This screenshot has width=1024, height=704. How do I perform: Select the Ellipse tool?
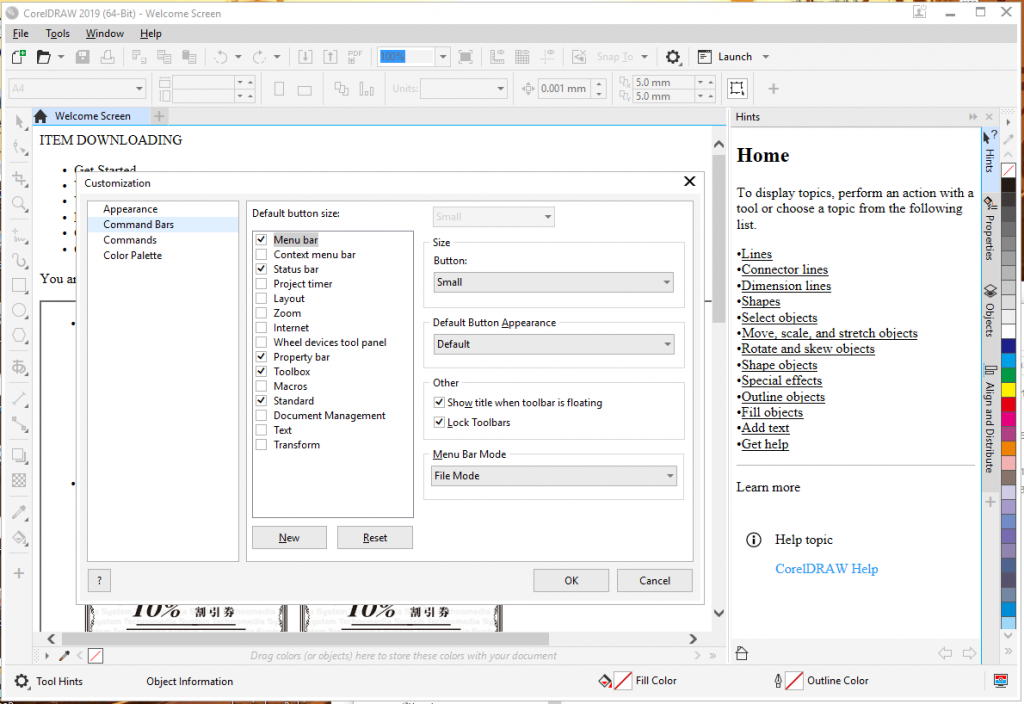click(x=20, y=310)
